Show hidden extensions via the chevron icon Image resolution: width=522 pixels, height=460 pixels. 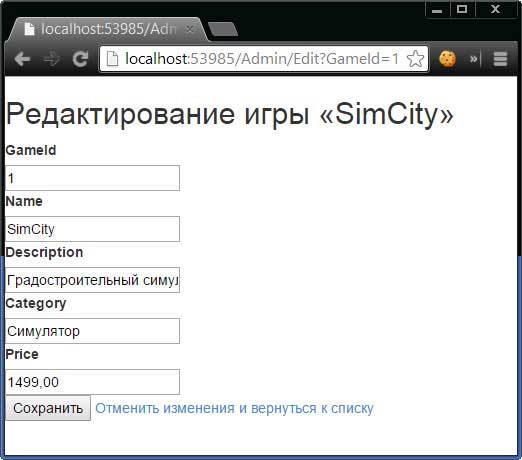click(473, 59)
